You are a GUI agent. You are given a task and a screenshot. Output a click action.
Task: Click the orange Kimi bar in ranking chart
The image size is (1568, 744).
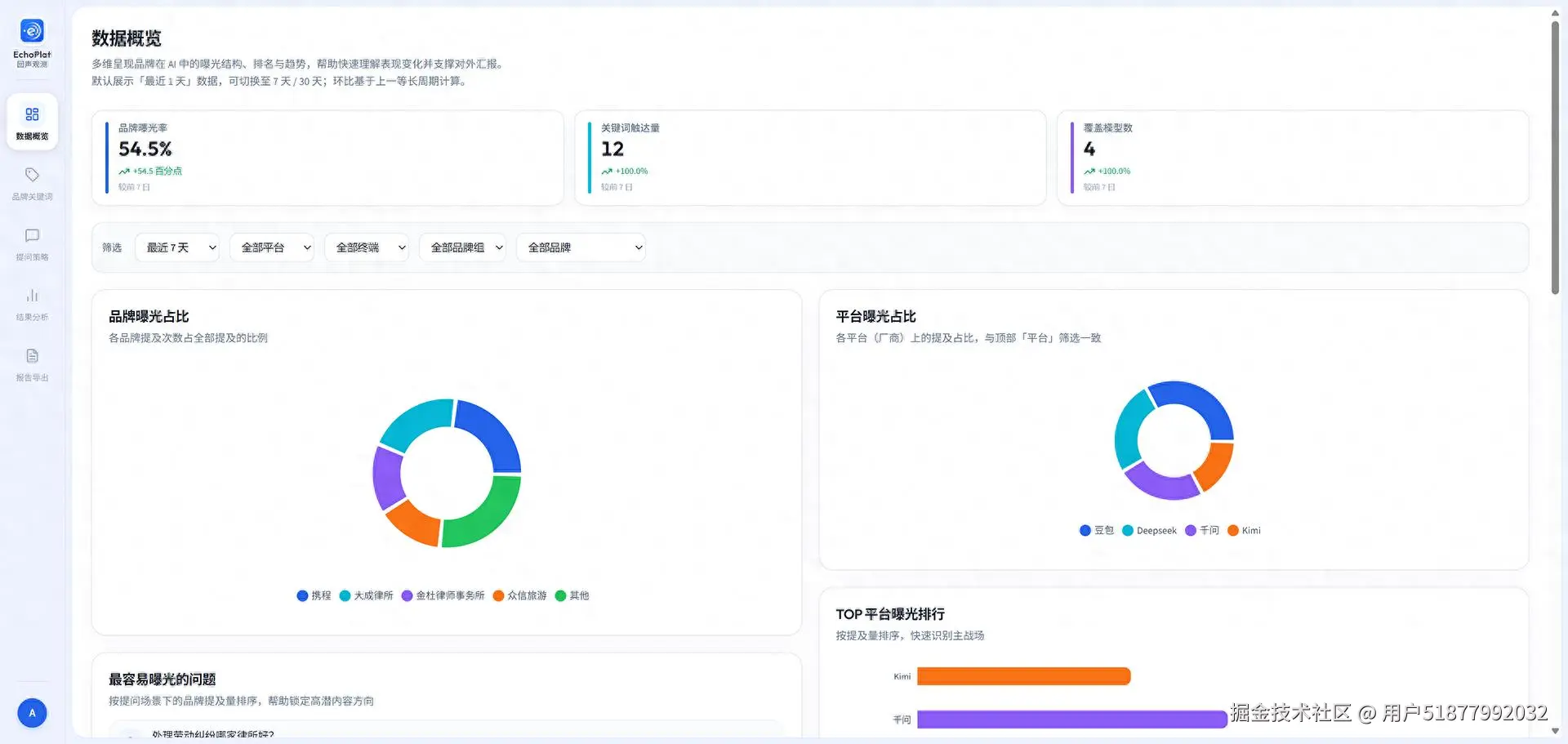pyautogui.click(x=1024, y=676)
